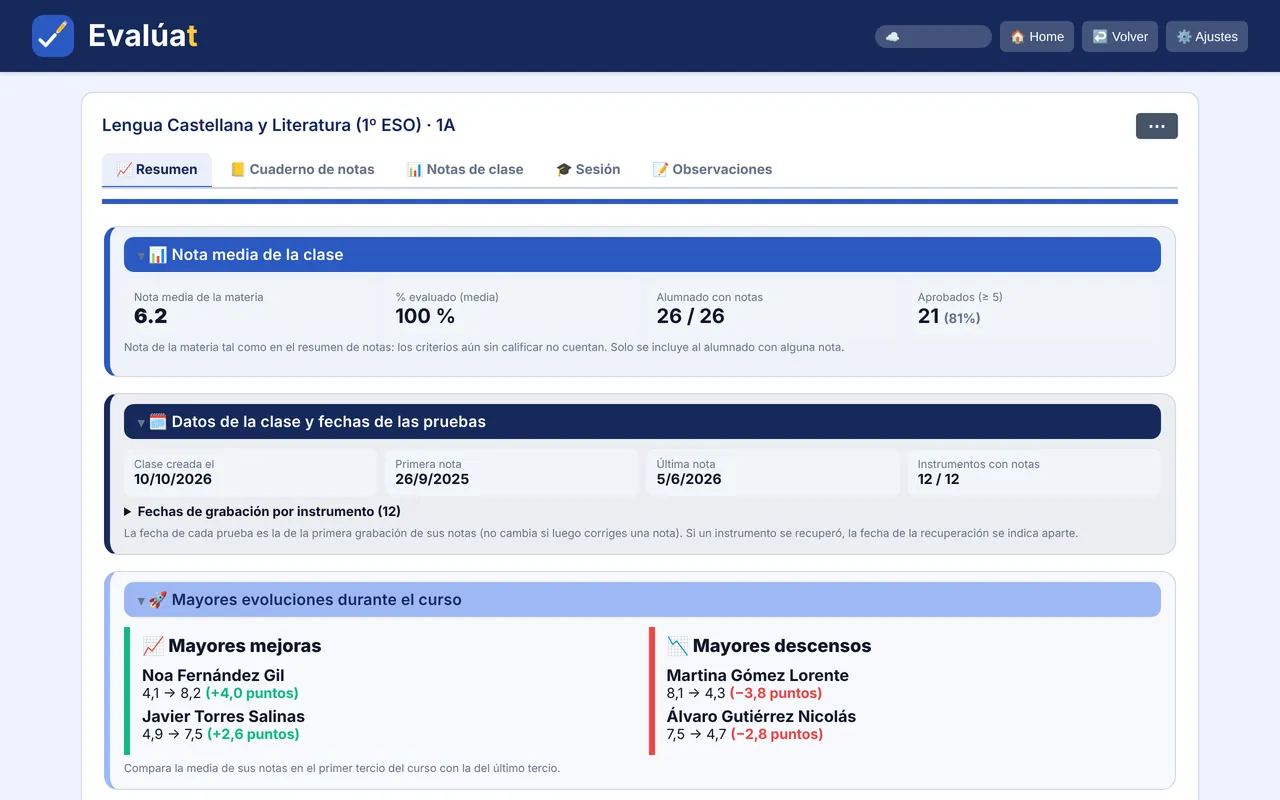Select student Martina Gómez Lorente
1280x800 pixels.
pos(758,675)
